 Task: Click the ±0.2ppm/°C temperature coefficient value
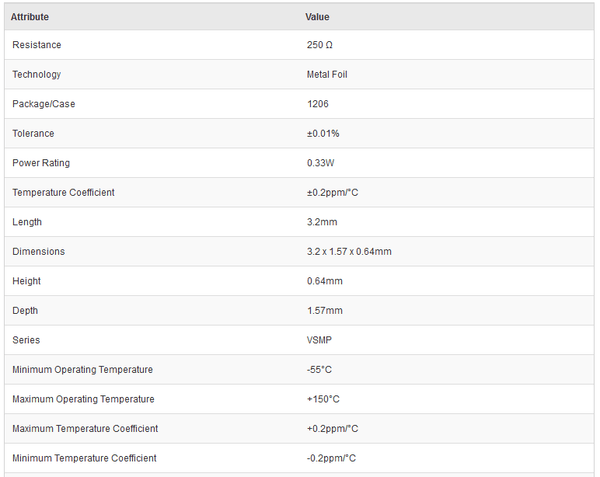(x=334, y=193)
